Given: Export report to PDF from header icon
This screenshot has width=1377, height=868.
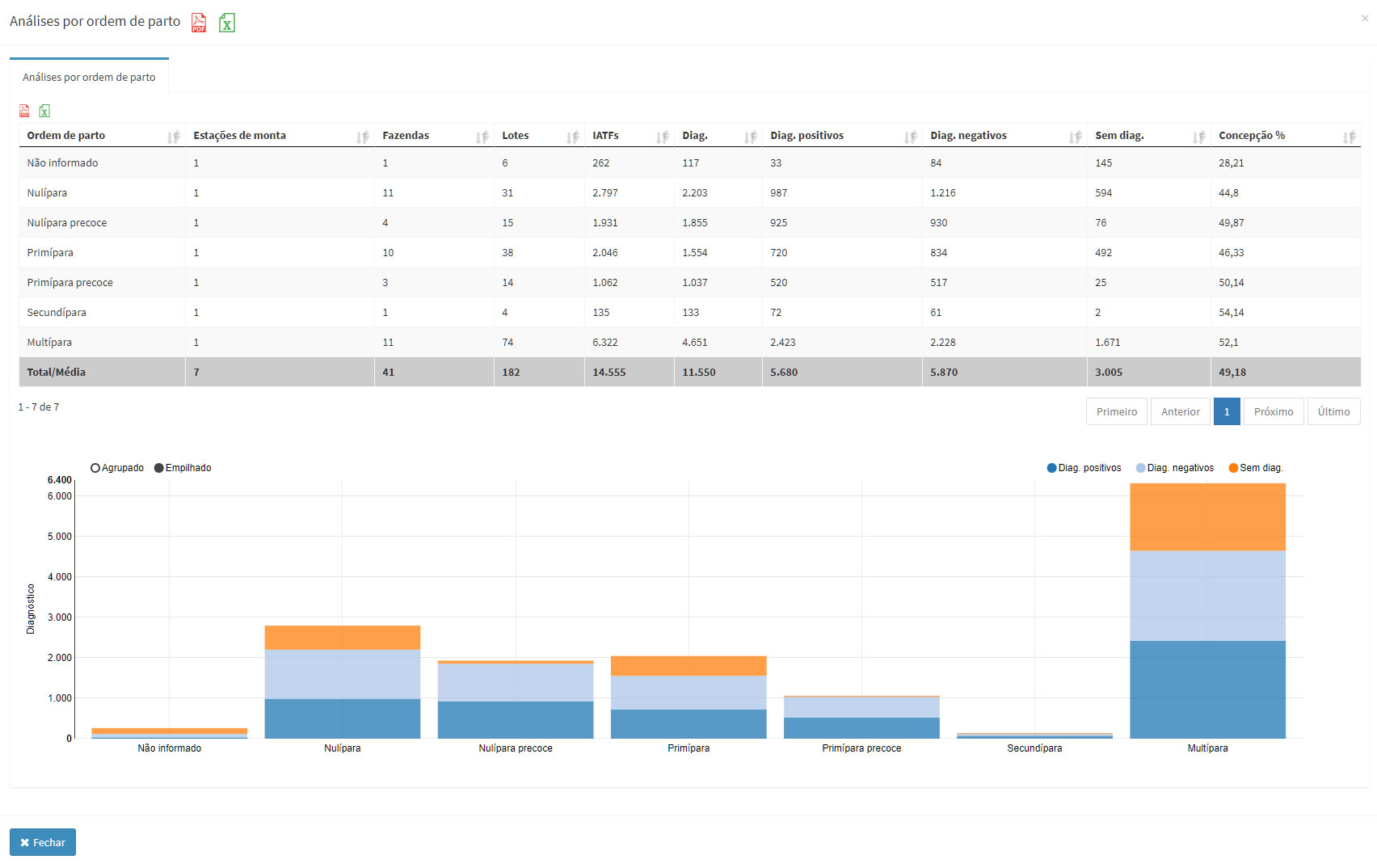Looking at the screenshot, I should coord(199,23).
